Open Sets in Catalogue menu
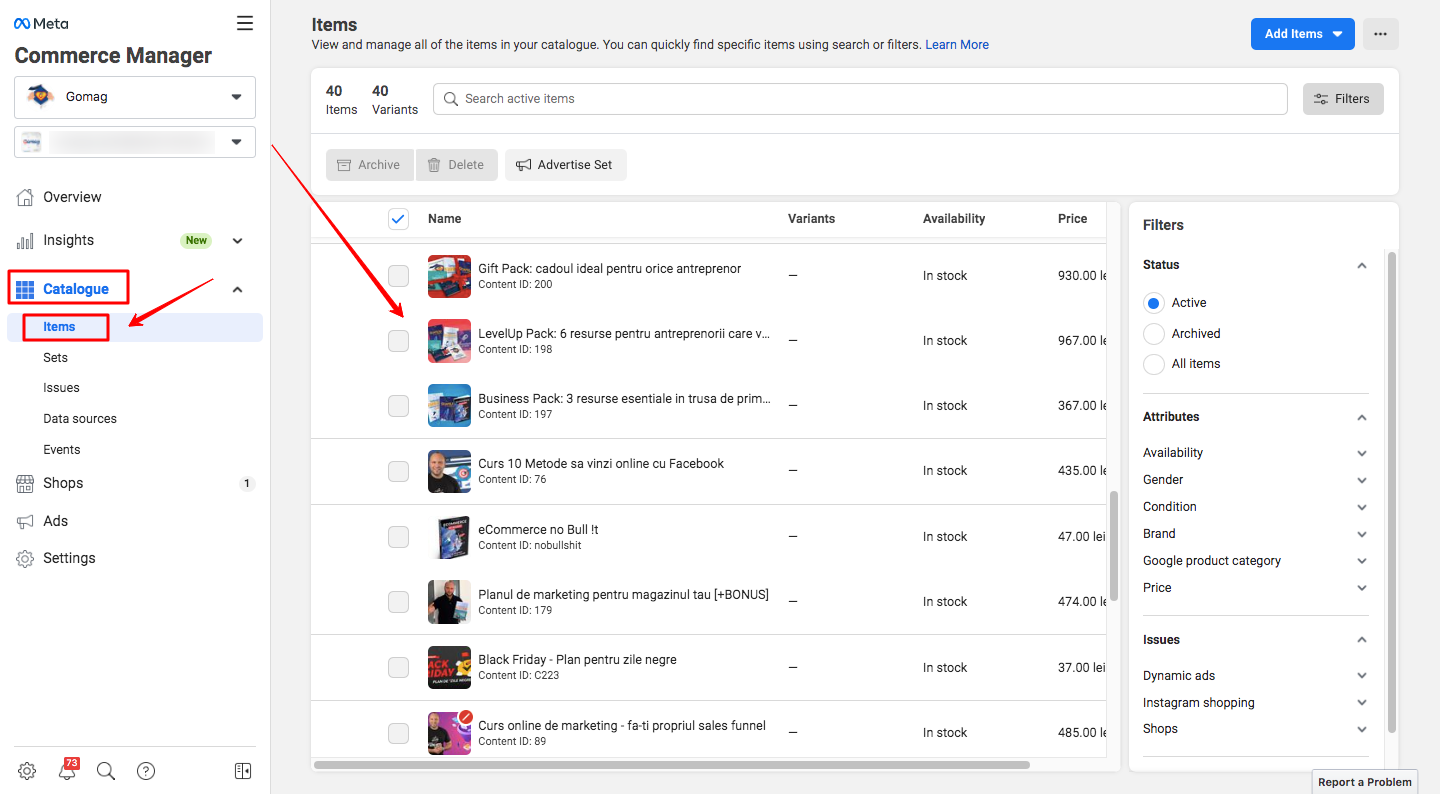The height and width of the screenshot is (794, 1440). (x=56, y=358)
